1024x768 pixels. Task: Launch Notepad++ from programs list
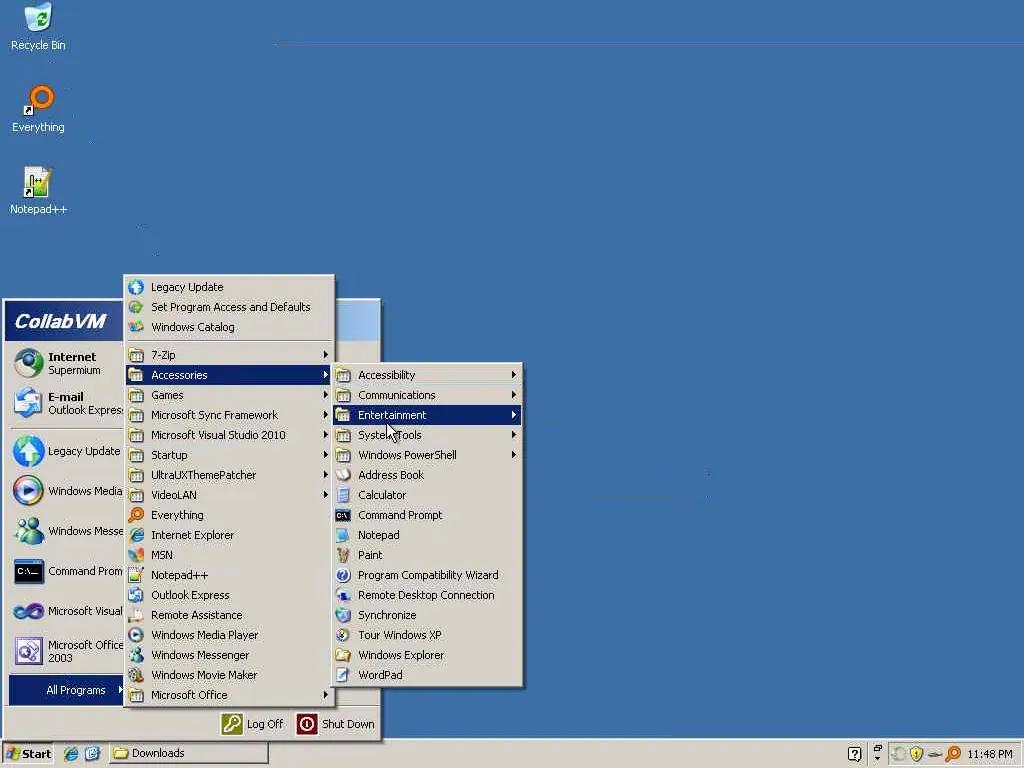(229, 575)
